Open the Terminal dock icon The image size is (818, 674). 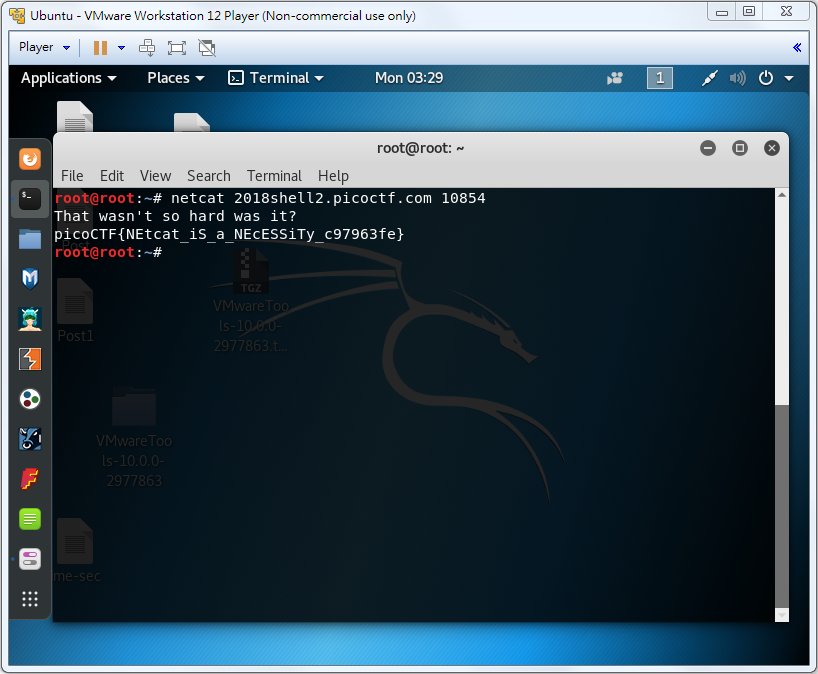(30, 199)
